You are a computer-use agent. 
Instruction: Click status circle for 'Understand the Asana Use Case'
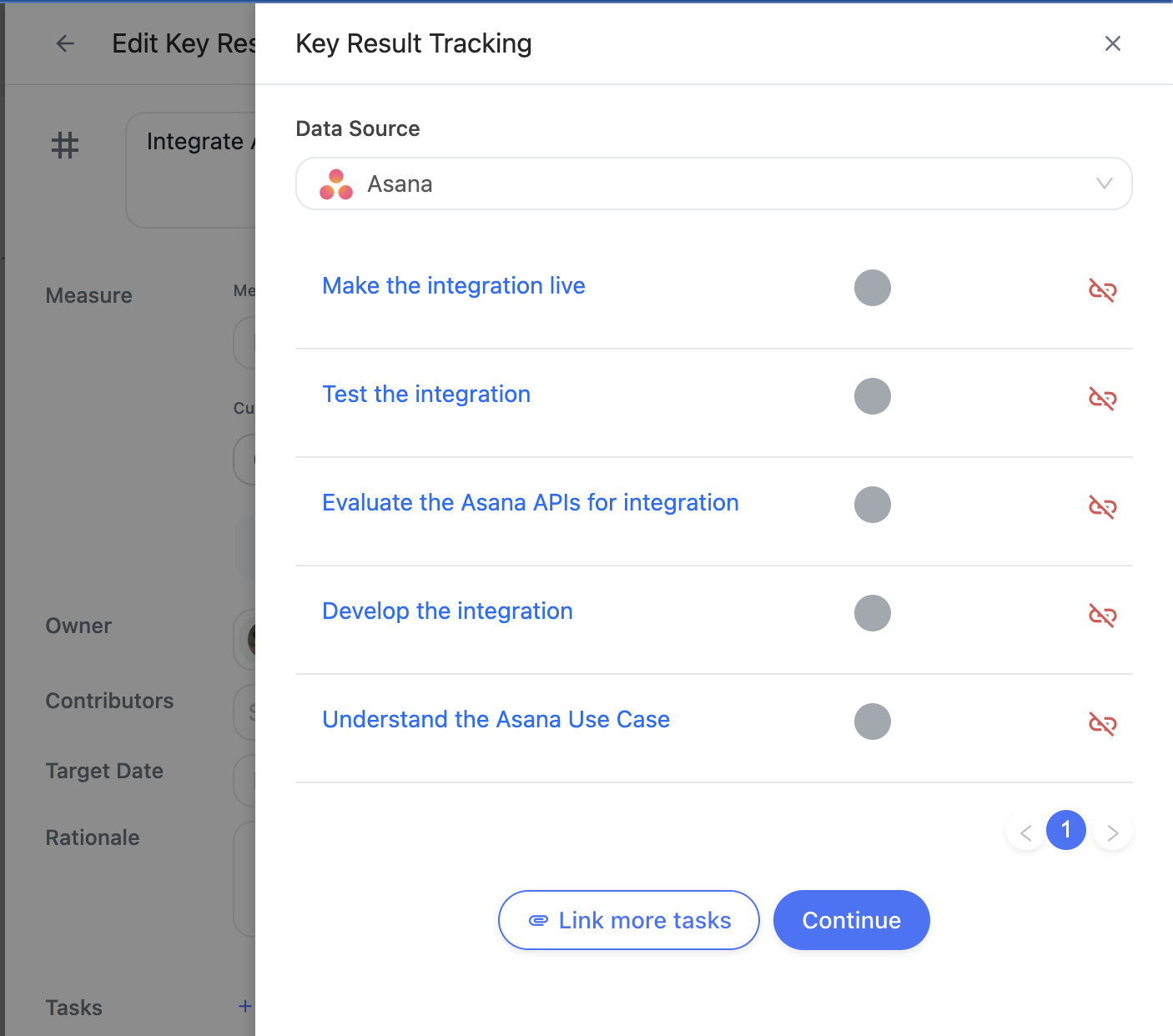(x=873, y=722)
